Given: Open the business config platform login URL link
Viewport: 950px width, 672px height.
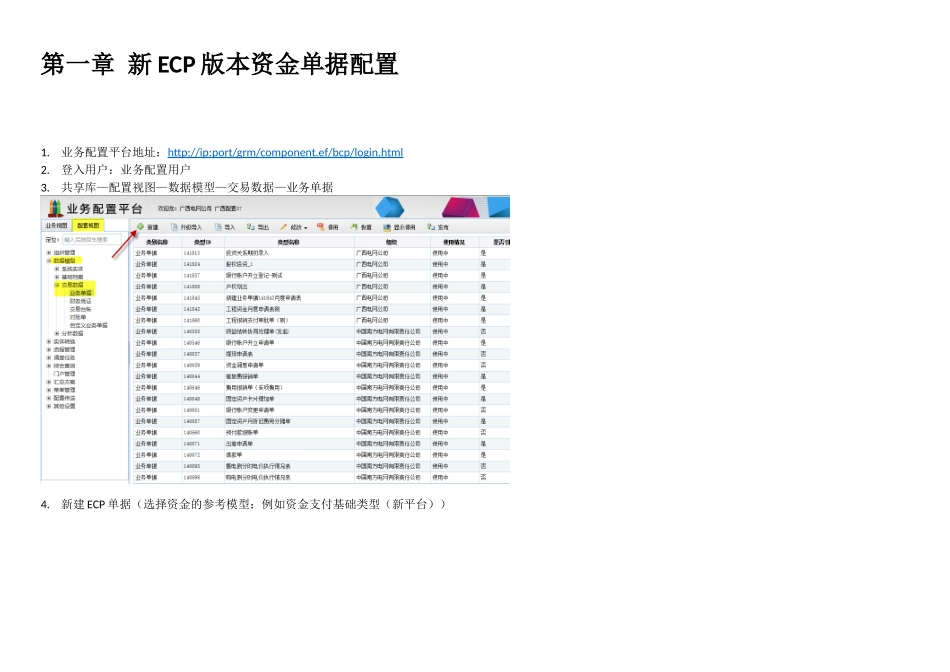Looking at the screenshot, I should 285,152.
